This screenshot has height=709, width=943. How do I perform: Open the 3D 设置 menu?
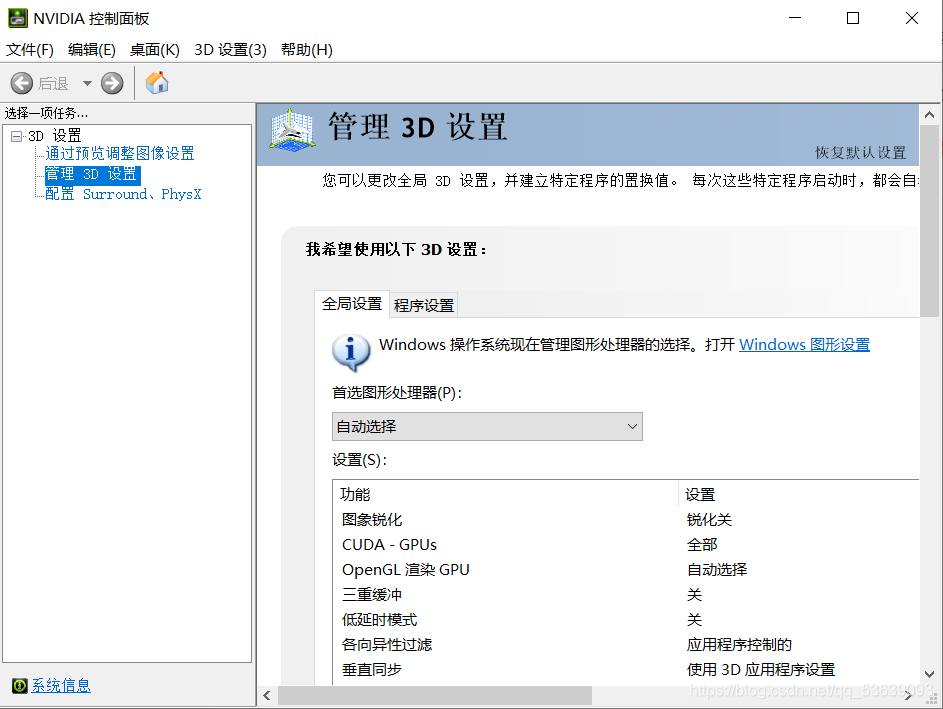(230, 49)
